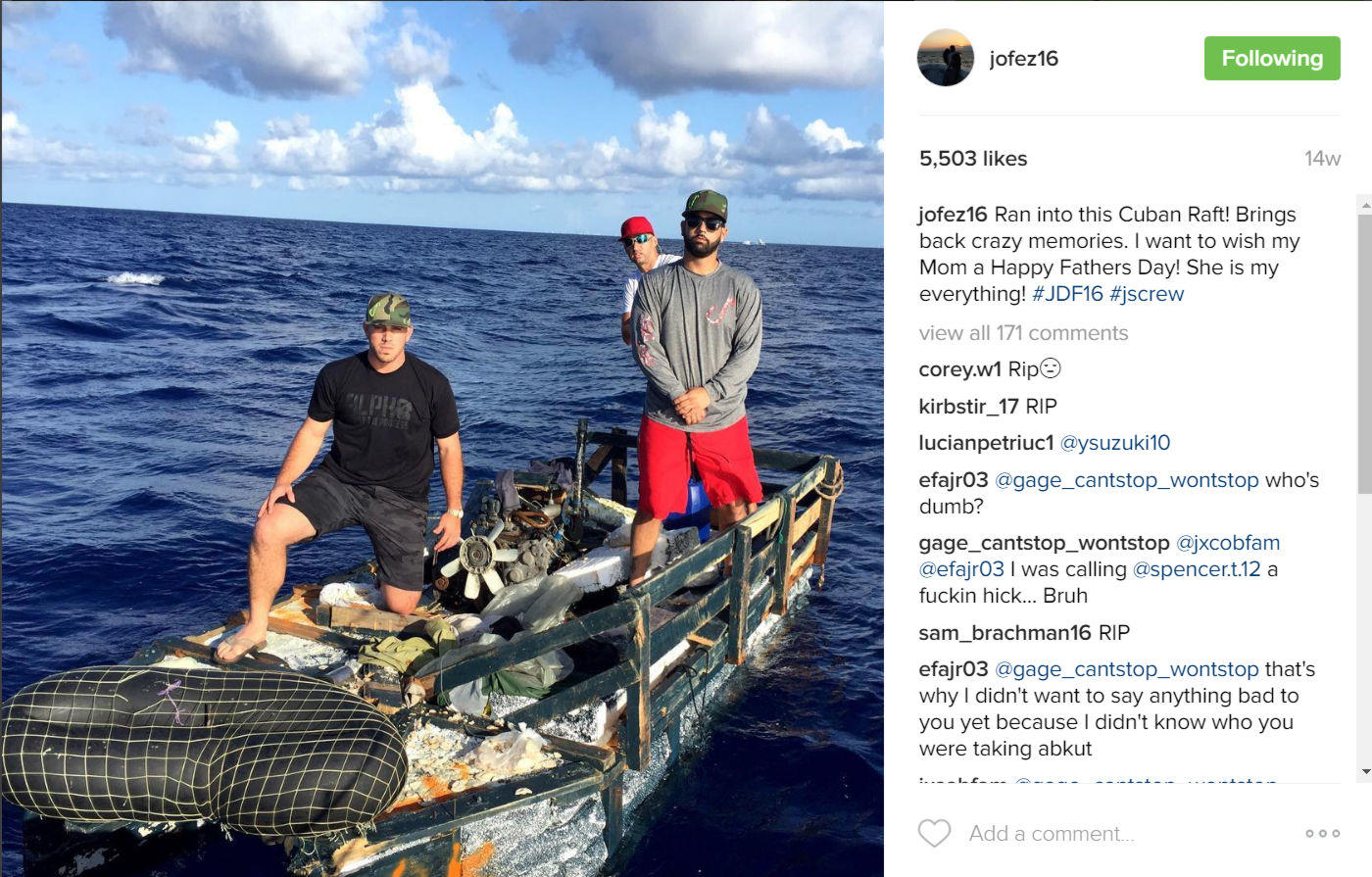
Task: Visit sam_brachman16 commenter profile
Action: click(1005, 633)
